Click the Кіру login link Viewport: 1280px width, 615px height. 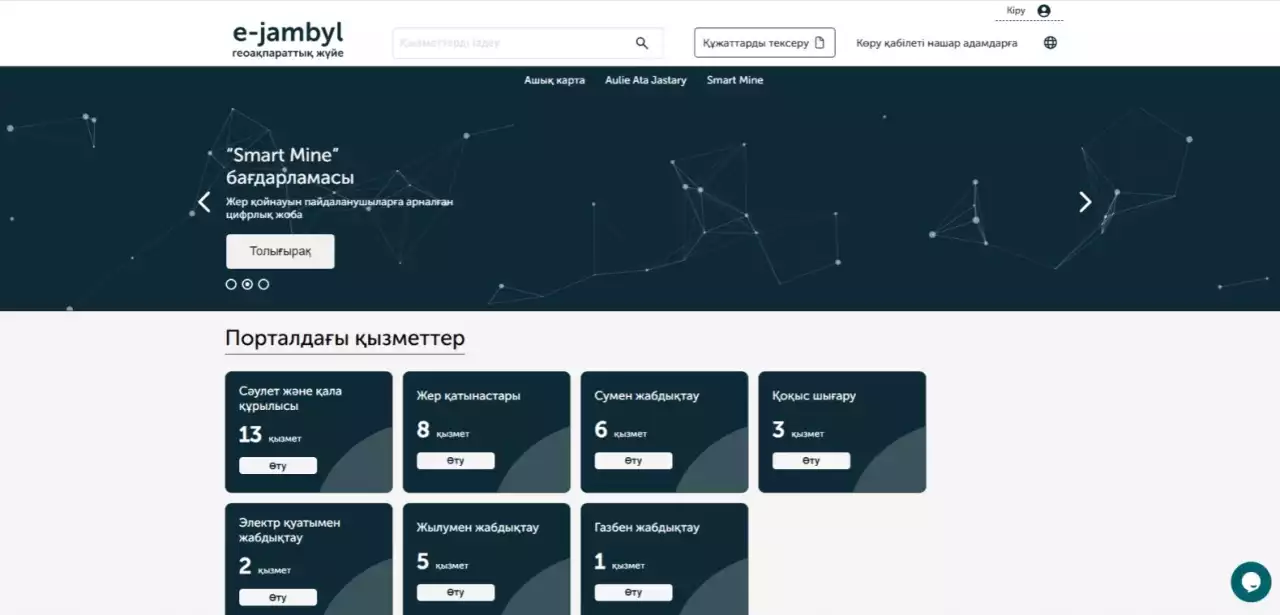pyautogui.click(x=1016, y=11)
